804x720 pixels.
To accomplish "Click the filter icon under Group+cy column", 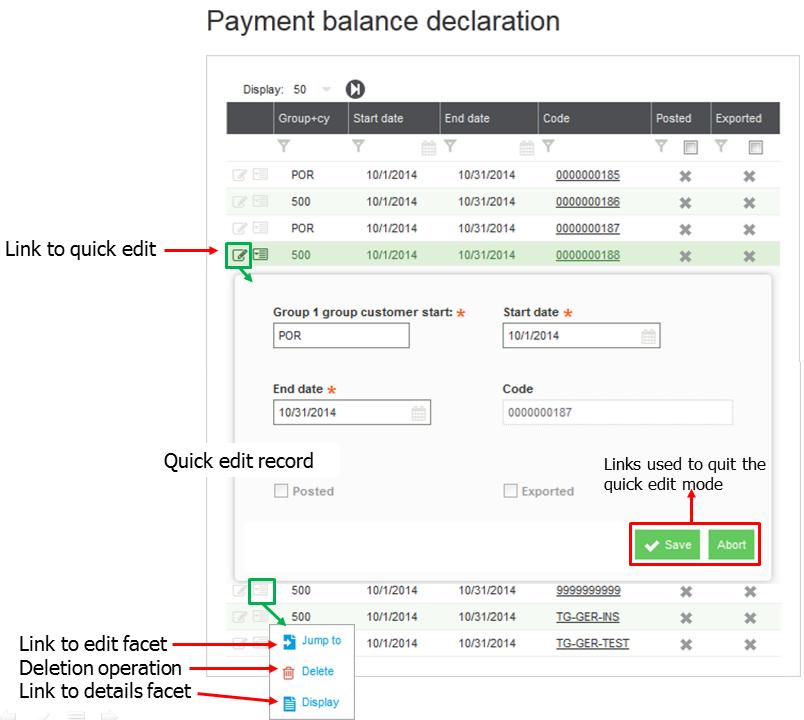I will coord(284,147).
